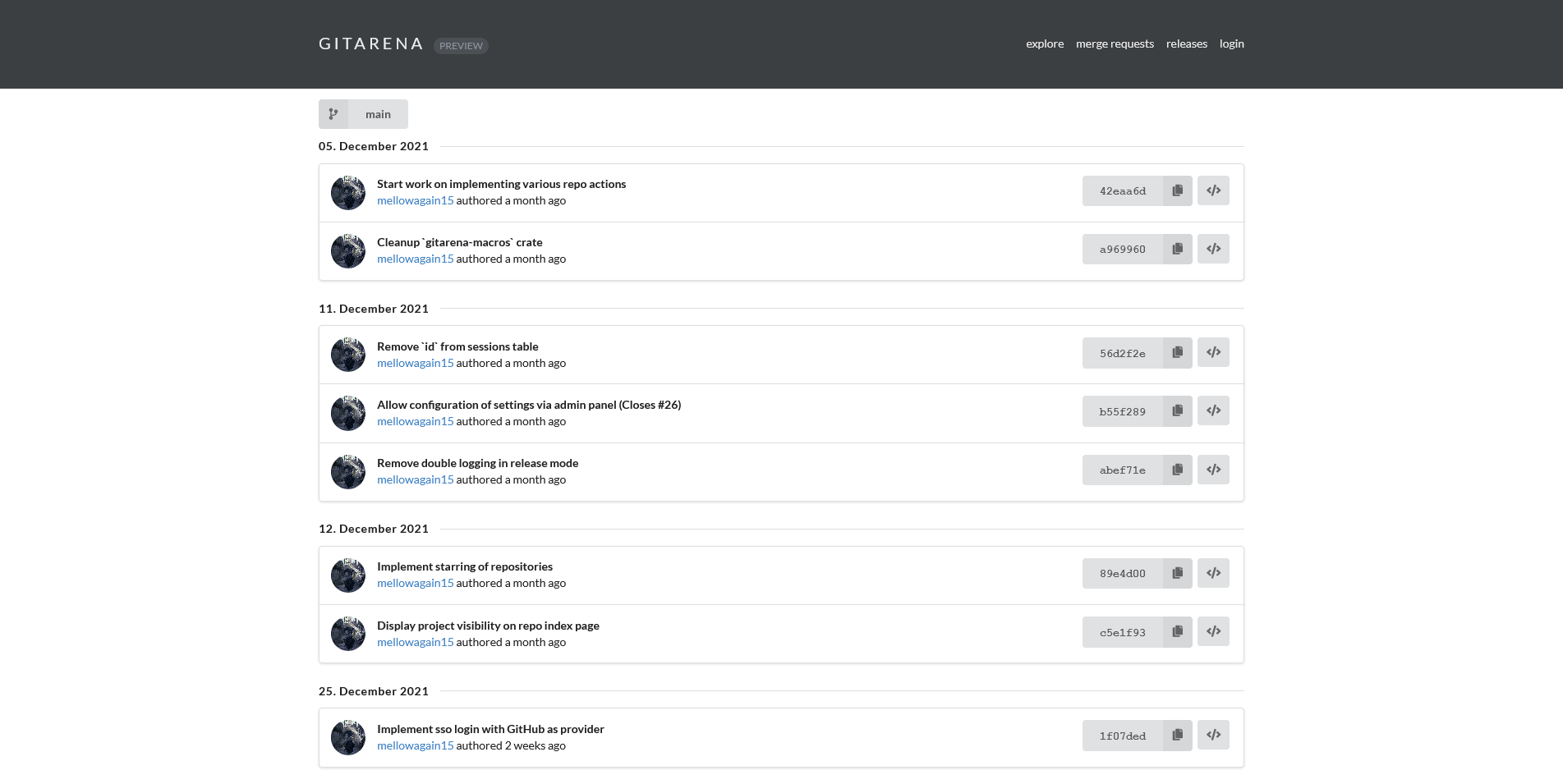
Task: Click avatar beside 'Cleanup gitarena-macros crate' commit
Action: [x=348, y=251]
